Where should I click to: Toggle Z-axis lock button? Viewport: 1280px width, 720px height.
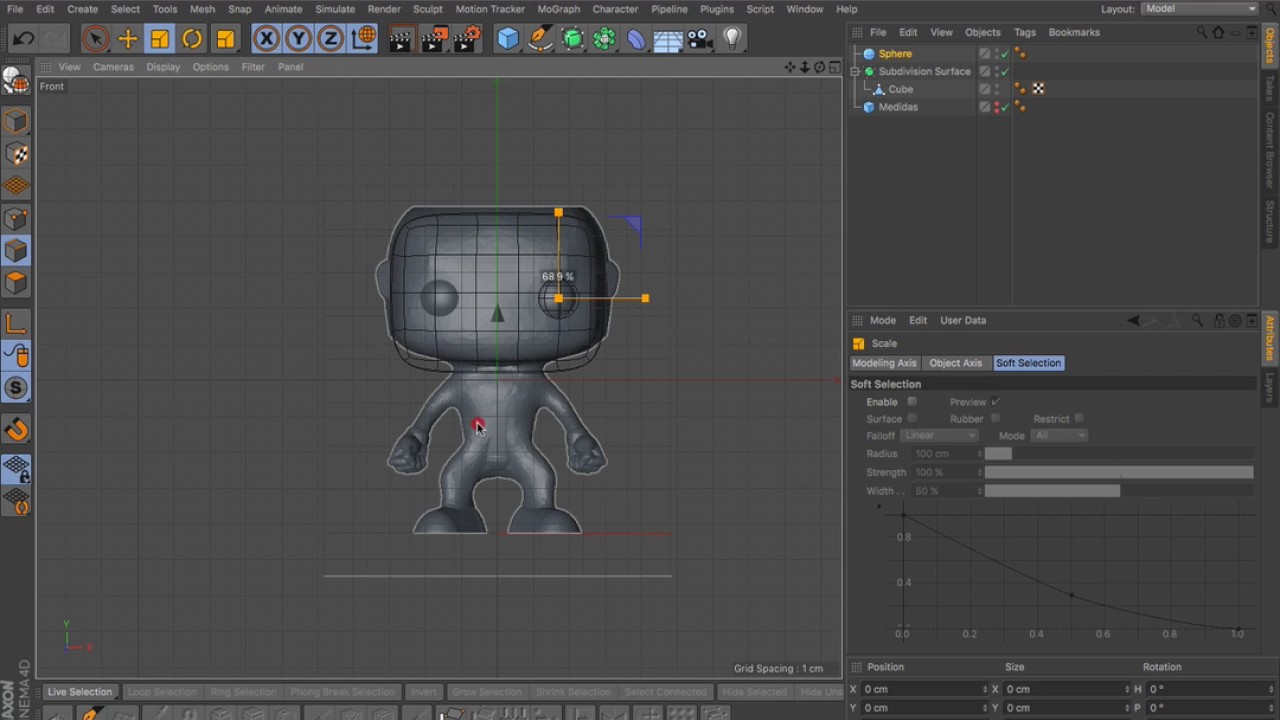[330, 39]
